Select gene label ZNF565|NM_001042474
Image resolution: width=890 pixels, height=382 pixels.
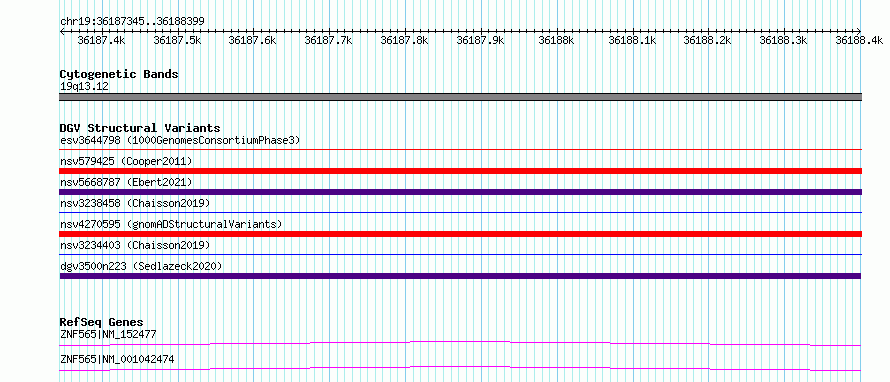tap(117, 360)
